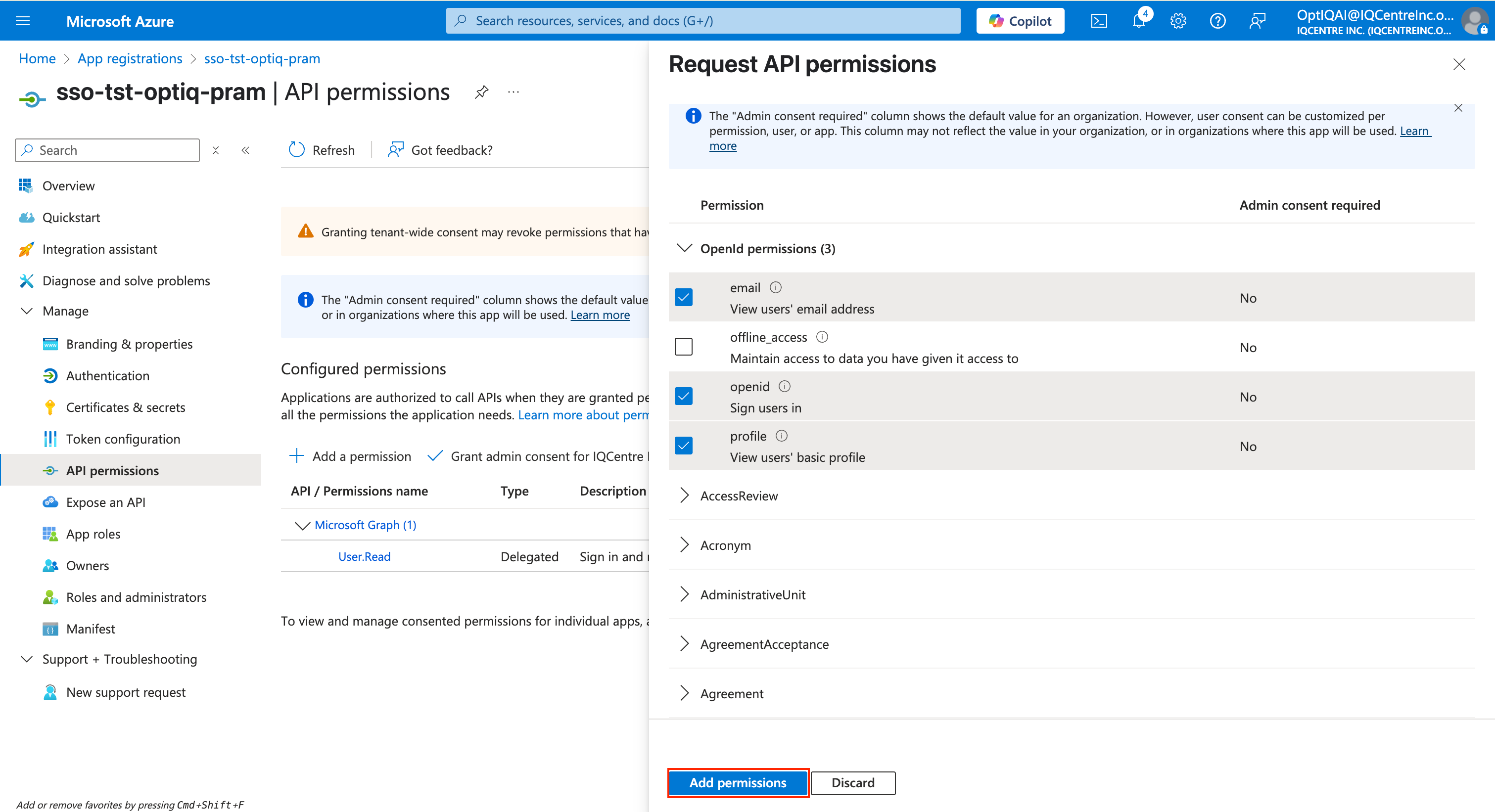Click the Certificates & secrets key icon
The width and height of the screenshot is (1495, 812).
click(x=50, y=408)
